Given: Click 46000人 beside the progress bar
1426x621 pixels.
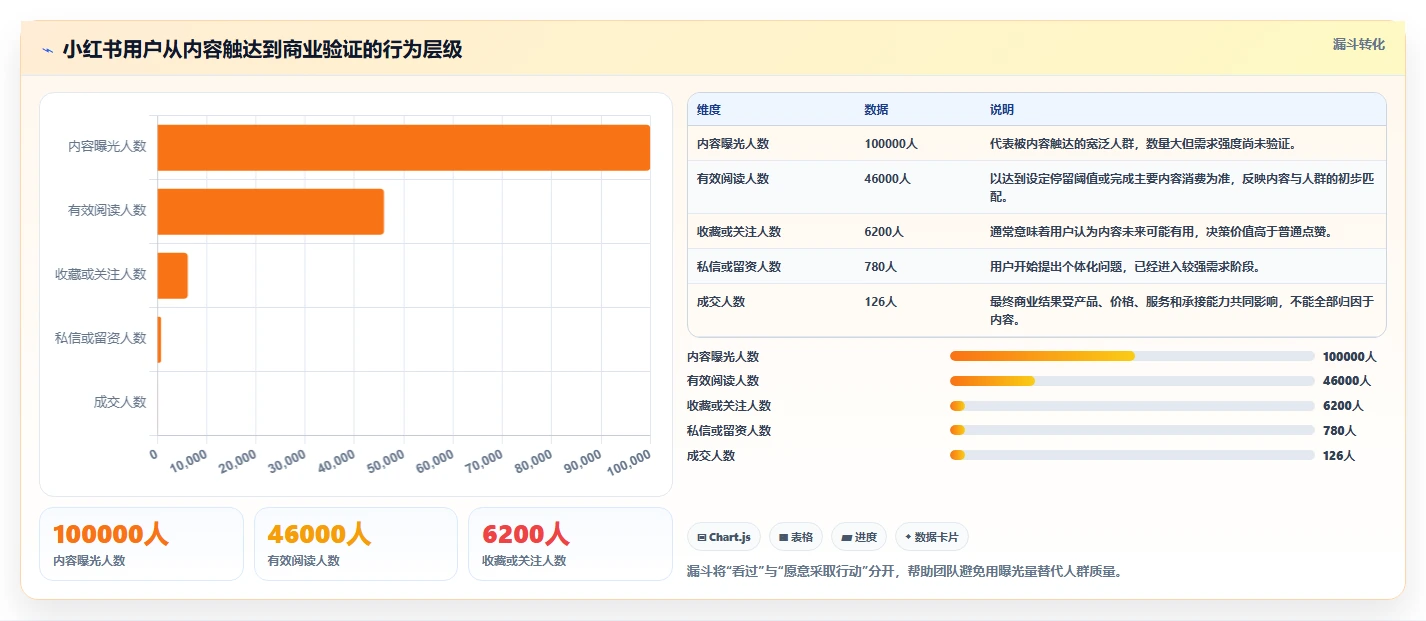Looking at the screenshot, I should click(x=1346, y=381).
